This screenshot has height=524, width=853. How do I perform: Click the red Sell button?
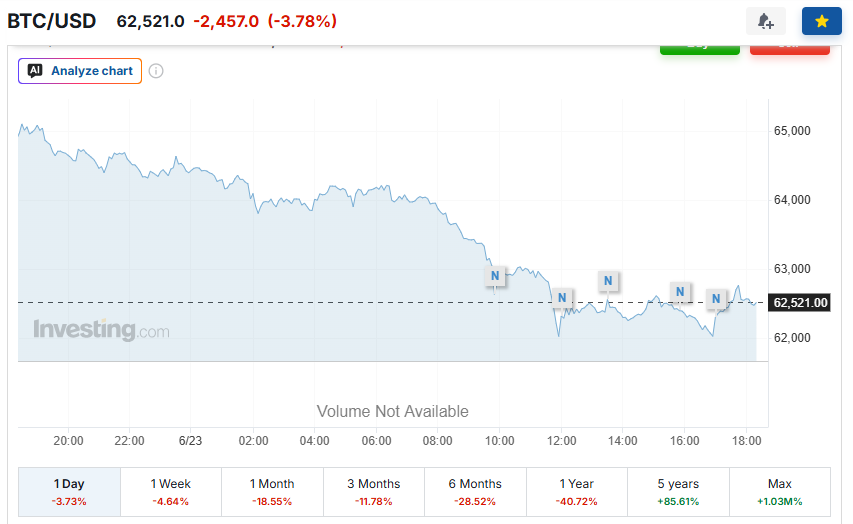coord(790,49)
